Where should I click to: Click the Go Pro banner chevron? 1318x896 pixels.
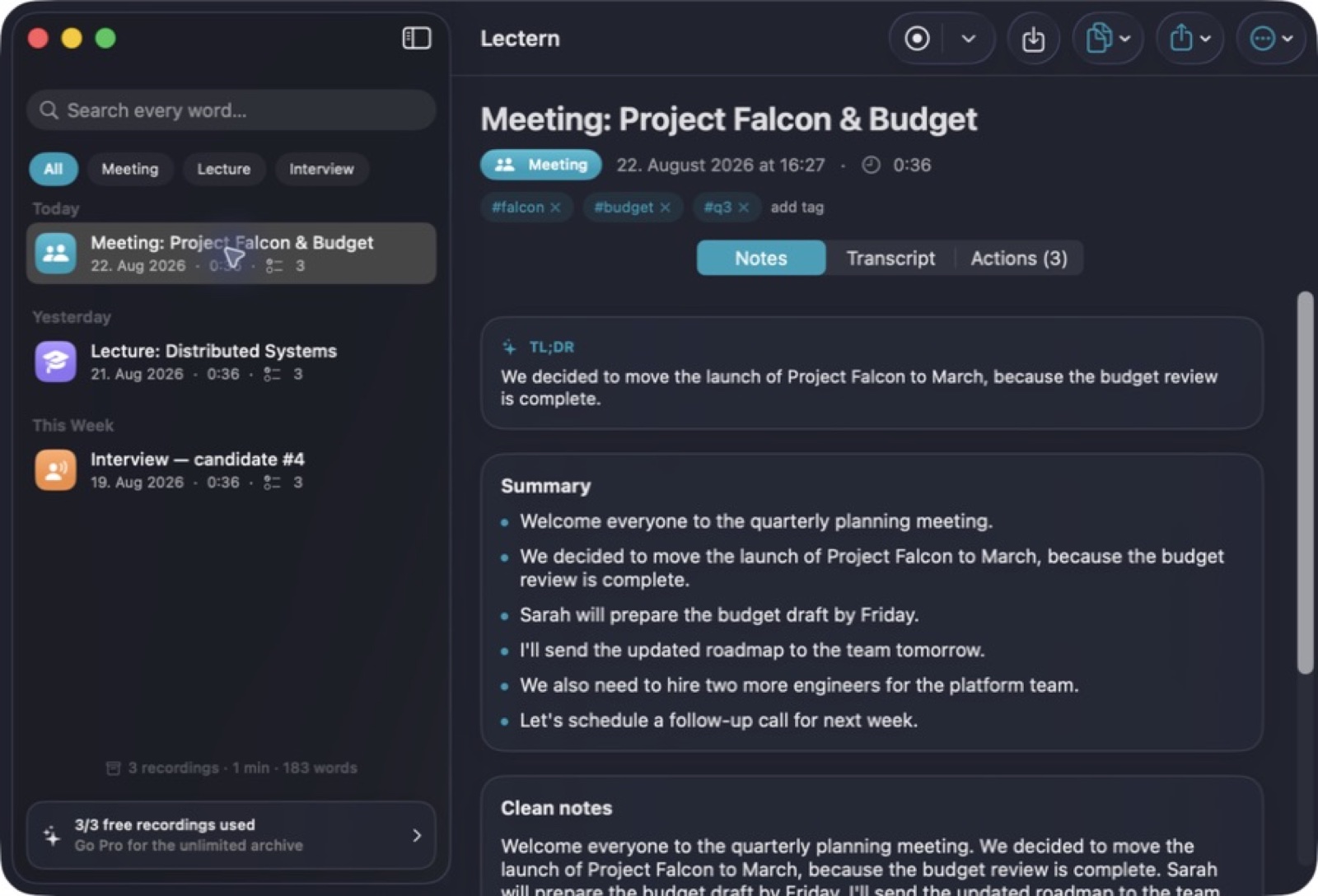tap(417, 836)
